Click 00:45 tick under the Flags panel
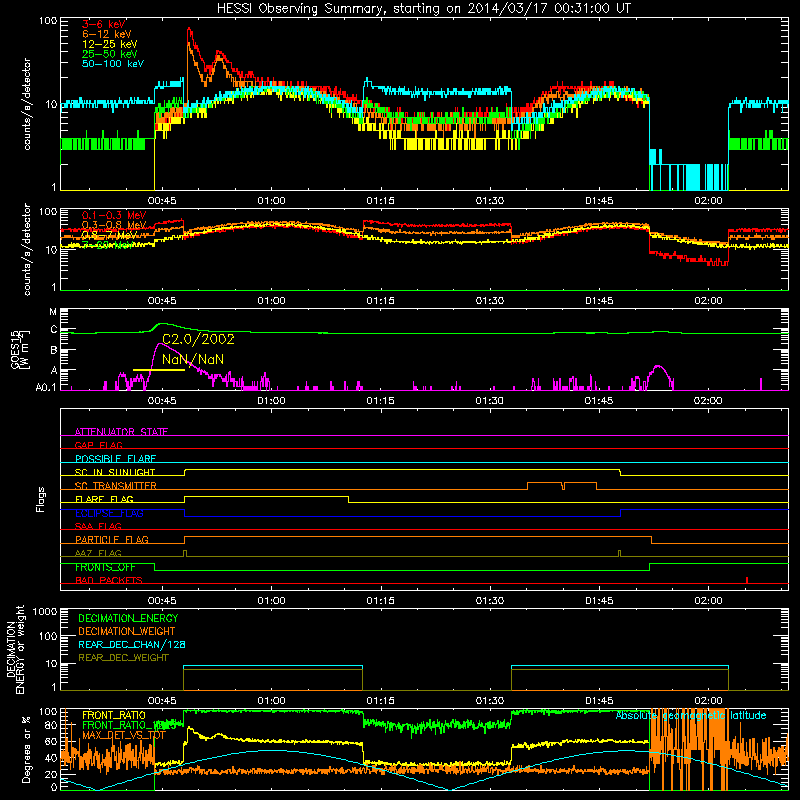 tap(162, 601)
